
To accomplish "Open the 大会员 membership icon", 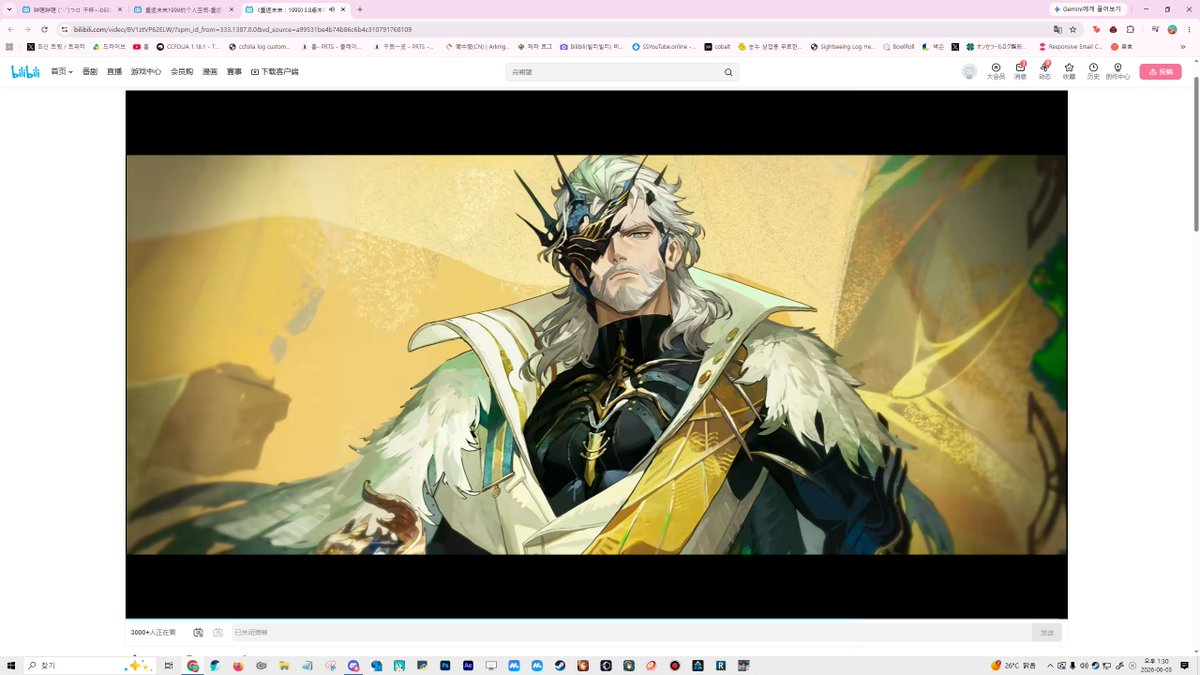I will (995, 71).
